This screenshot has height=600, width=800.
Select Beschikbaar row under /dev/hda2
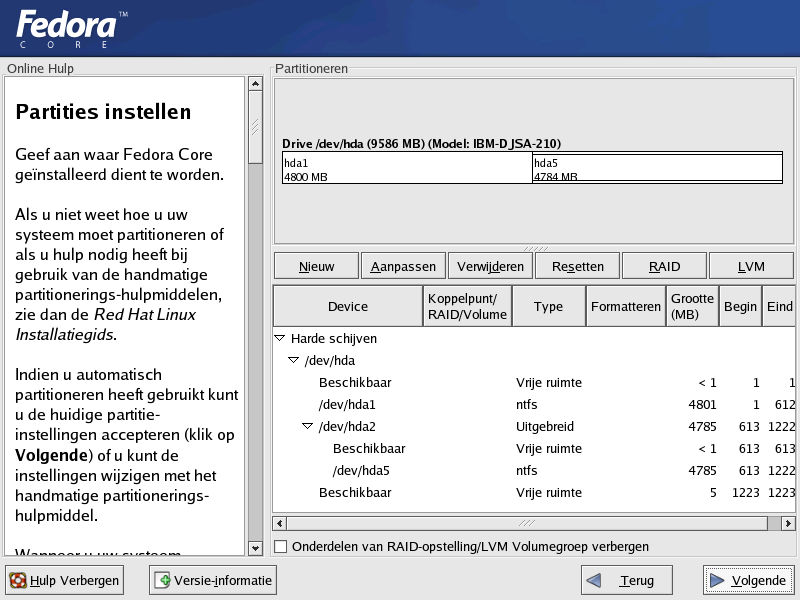tap(534, 448)
